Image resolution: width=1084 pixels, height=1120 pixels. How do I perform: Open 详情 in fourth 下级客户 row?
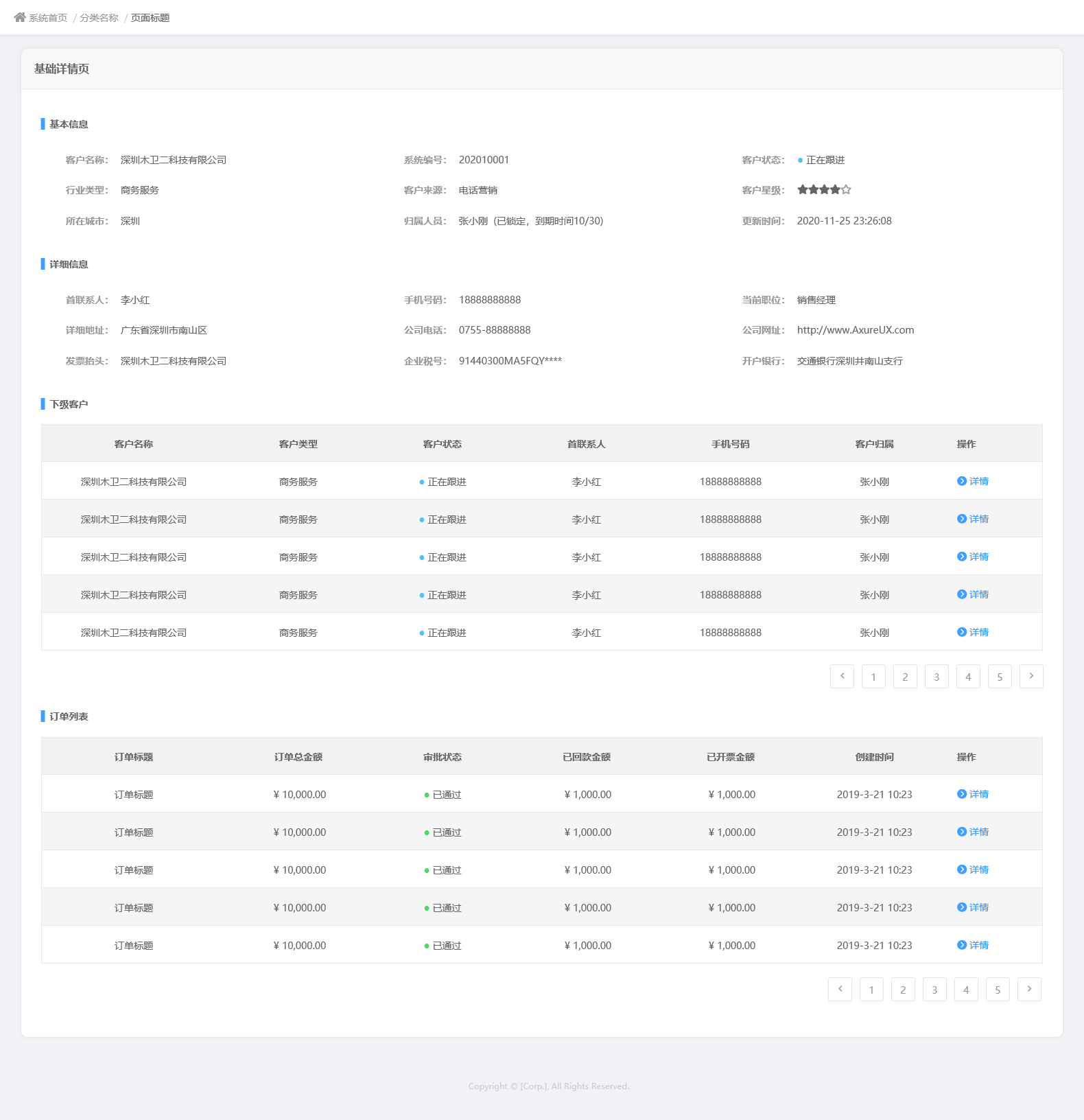point(973,594)
